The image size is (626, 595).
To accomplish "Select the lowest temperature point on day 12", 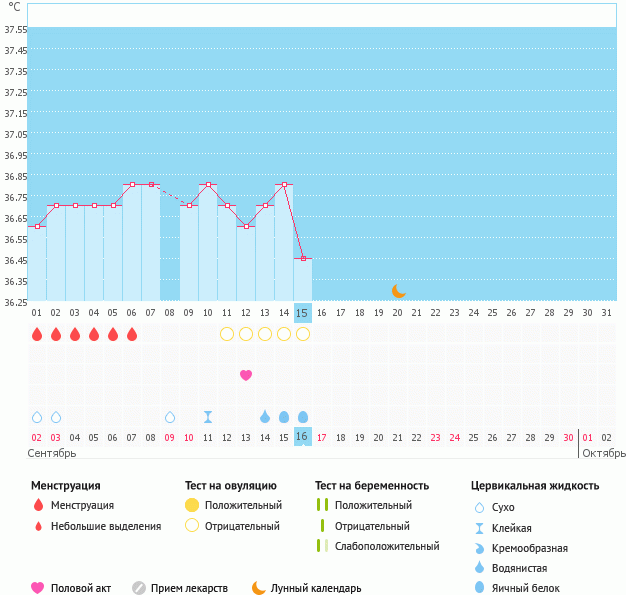I will tap(246, 226).
